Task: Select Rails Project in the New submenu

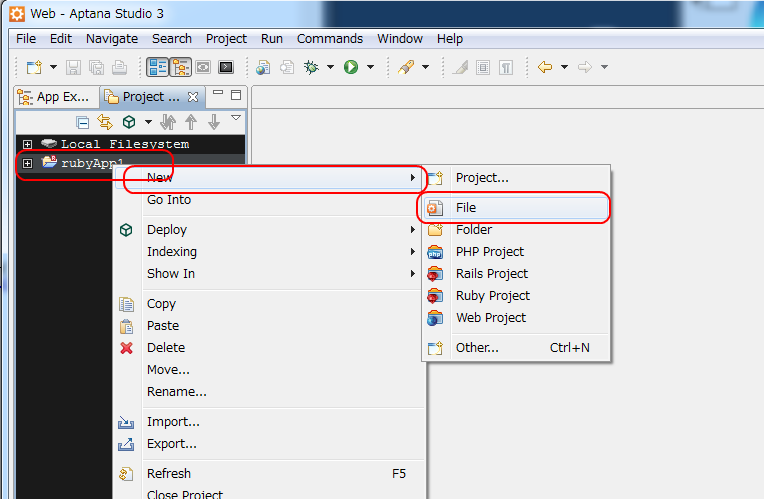Action: coord(516,273)
